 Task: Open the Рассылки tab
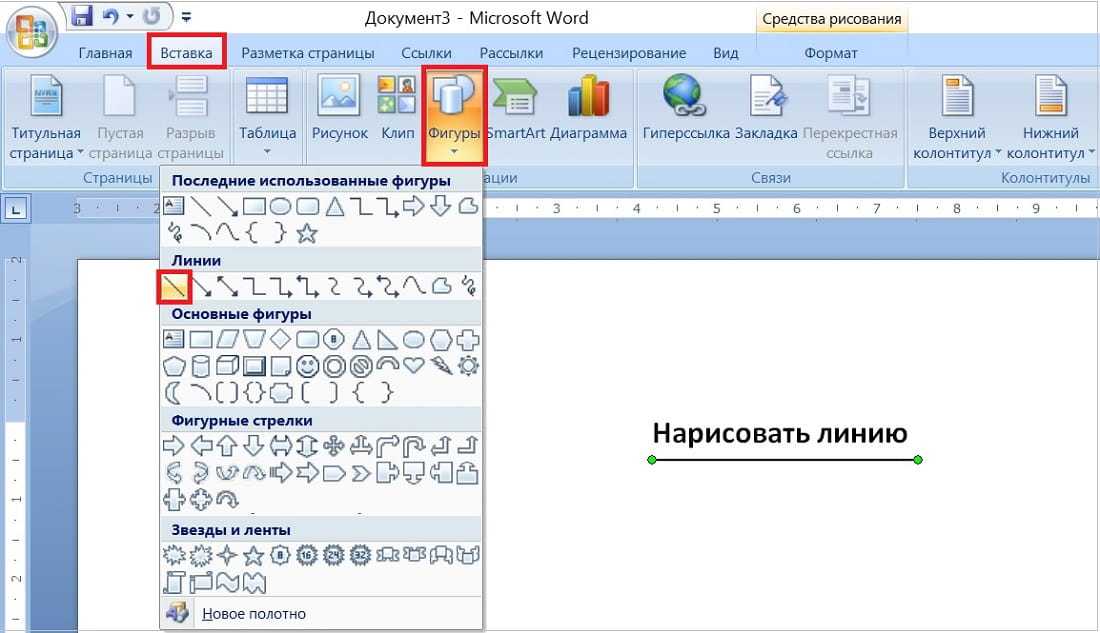[511, 53]
